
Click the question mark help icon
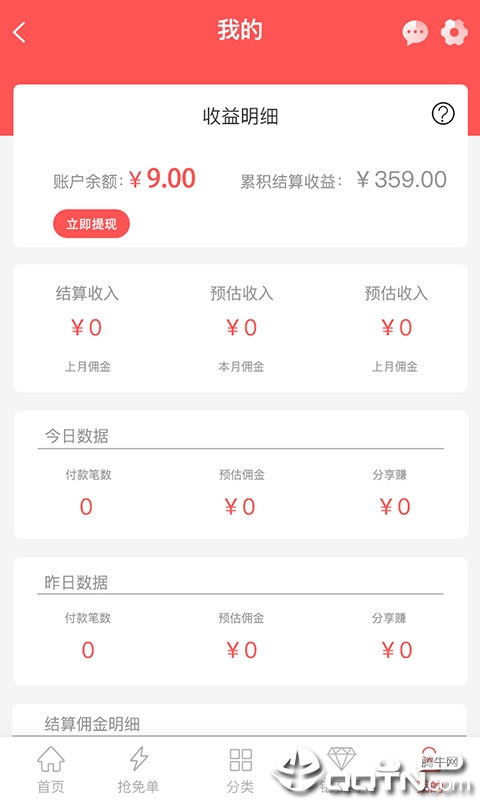443,113
